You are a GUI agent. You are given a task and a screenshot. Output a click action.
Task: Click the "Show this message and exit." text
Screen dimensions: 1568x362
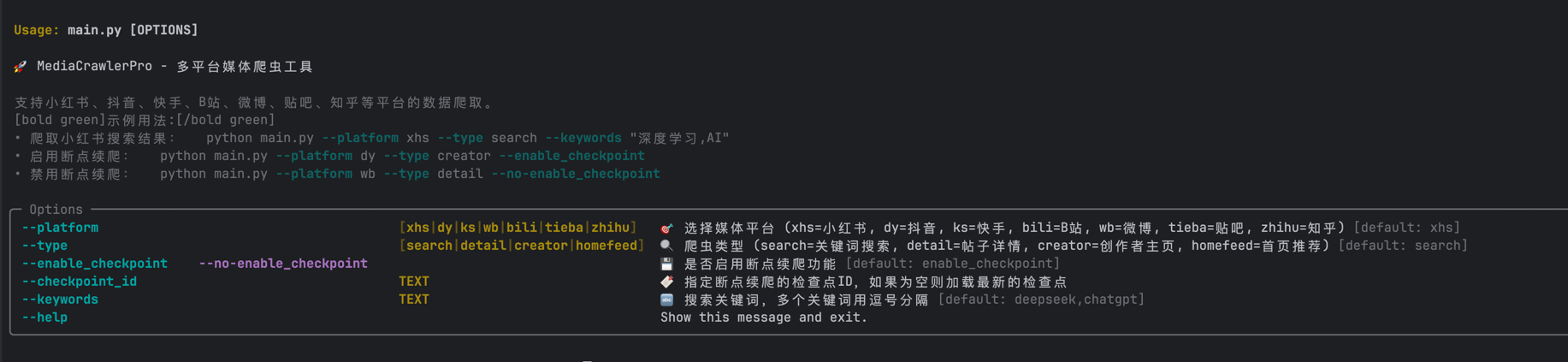tap(764, 317)
